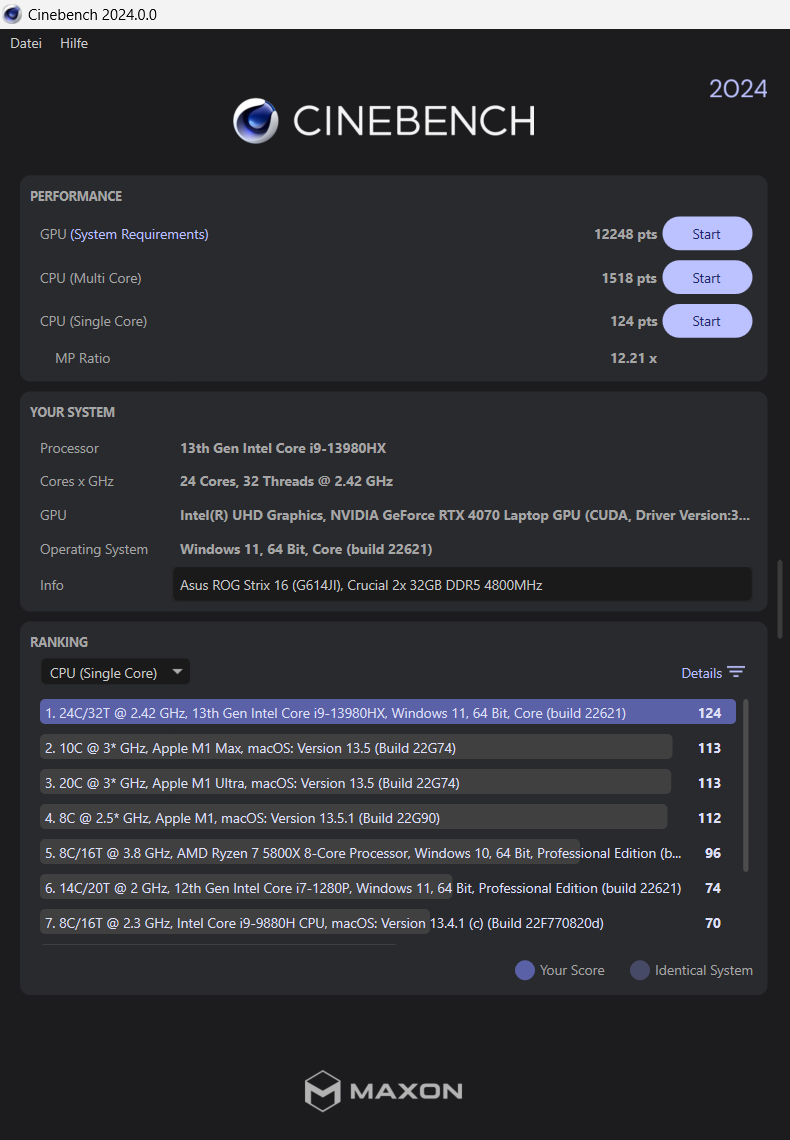The width and height of the screenshot is (790, 1140).
Task: Click the Info field with Asus ROG Strix text
Action: tap(462, 585)
